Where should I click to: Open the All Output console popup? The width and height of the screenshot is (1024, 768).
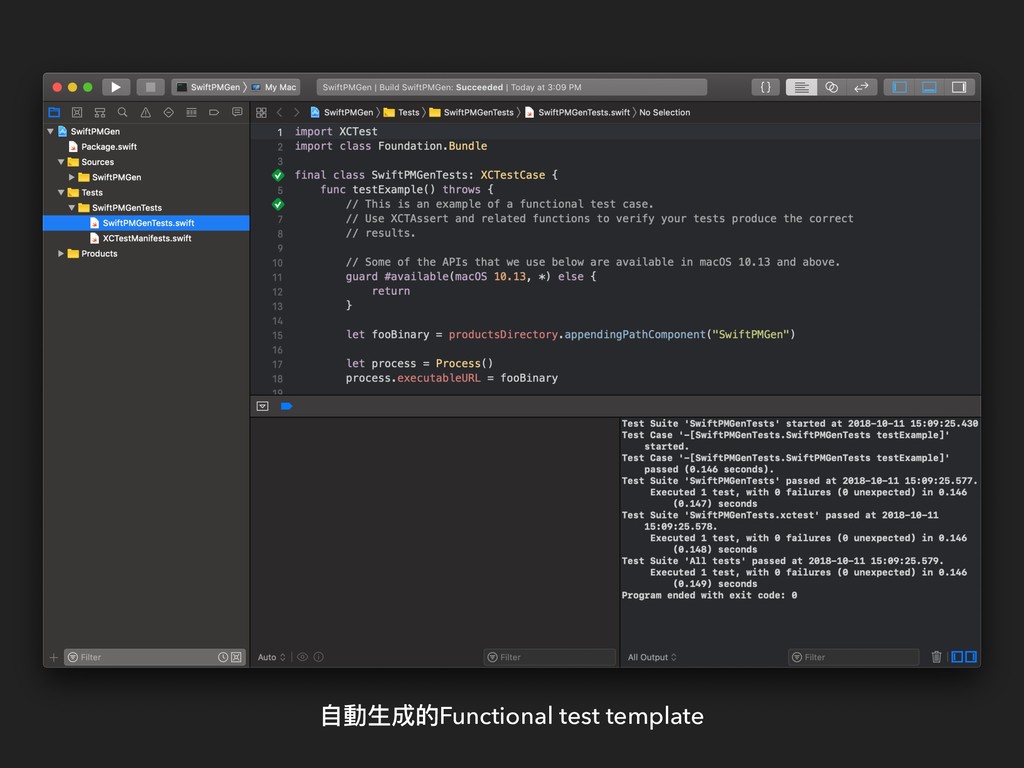(652, 657)
